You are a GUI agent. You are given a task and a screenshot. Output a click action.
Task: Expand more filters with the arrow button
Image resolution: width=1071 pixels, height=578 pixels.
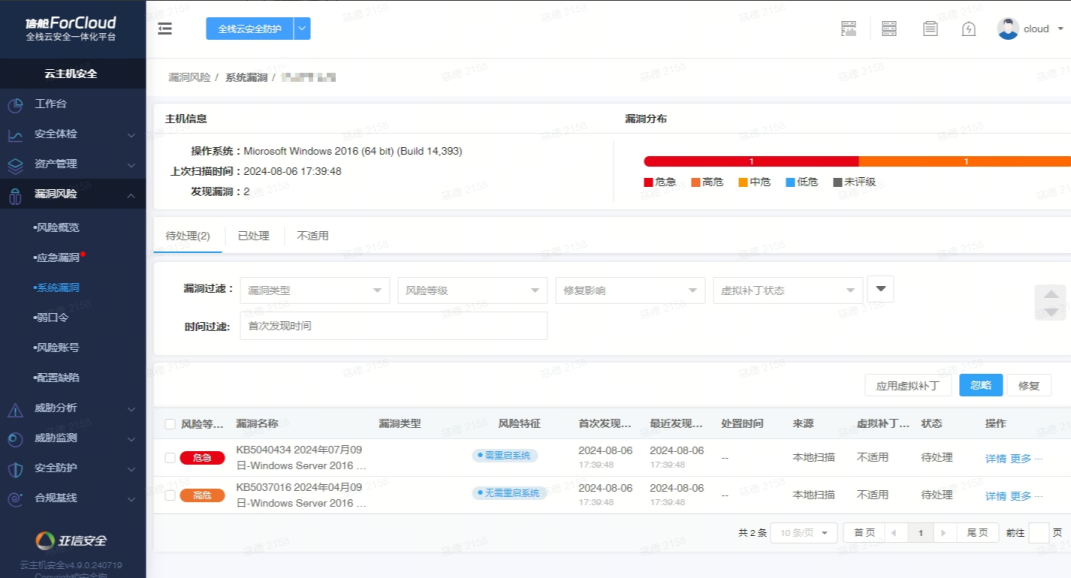880,289
